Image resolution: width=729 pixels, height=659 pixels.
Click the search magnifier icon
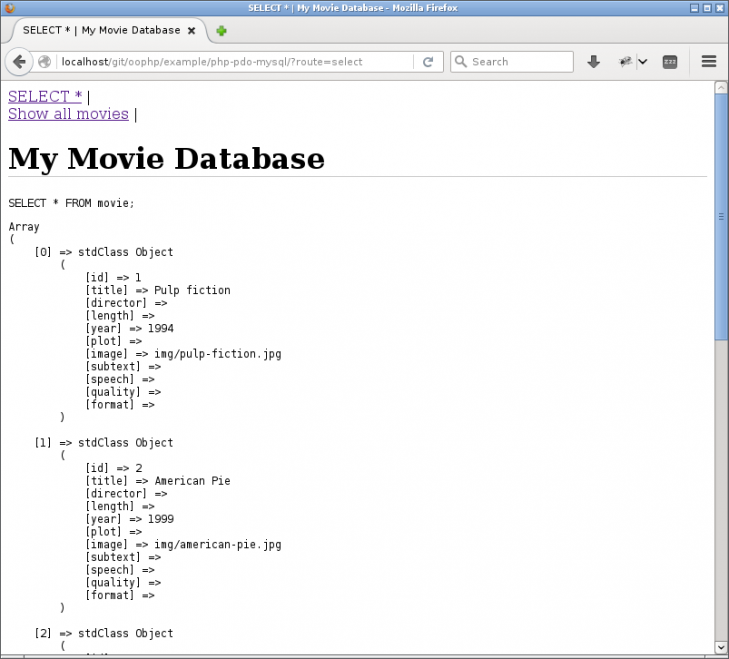[x=460, y=61]
